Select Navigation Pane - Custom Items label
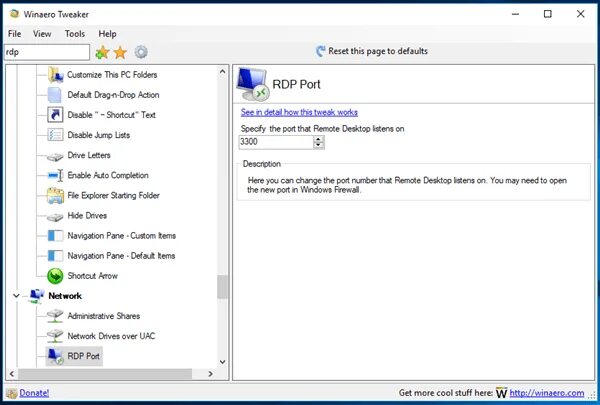Screen dimensions: 600x405 pos(122,236)
